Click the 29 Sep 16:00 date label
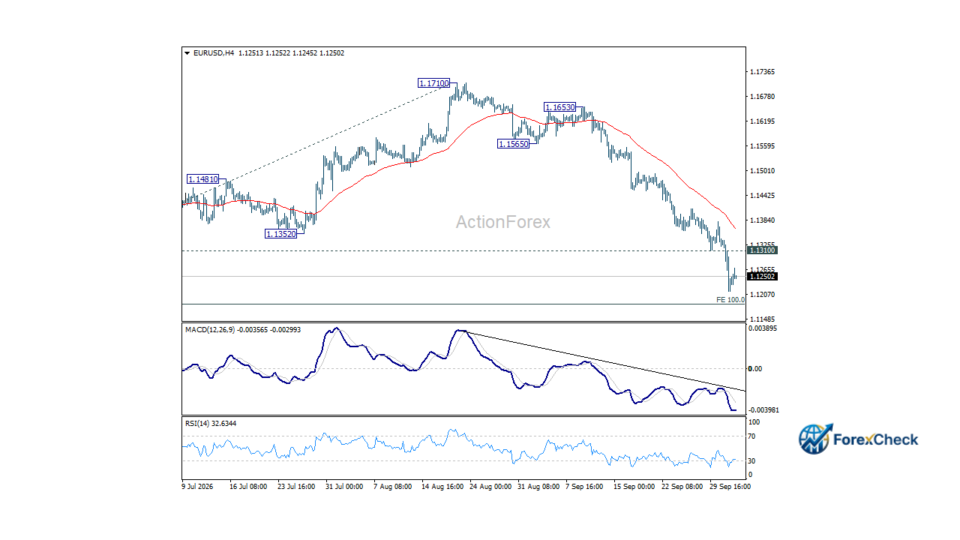The width and height of the screenshot is (960, 540). tap(730, 487)
